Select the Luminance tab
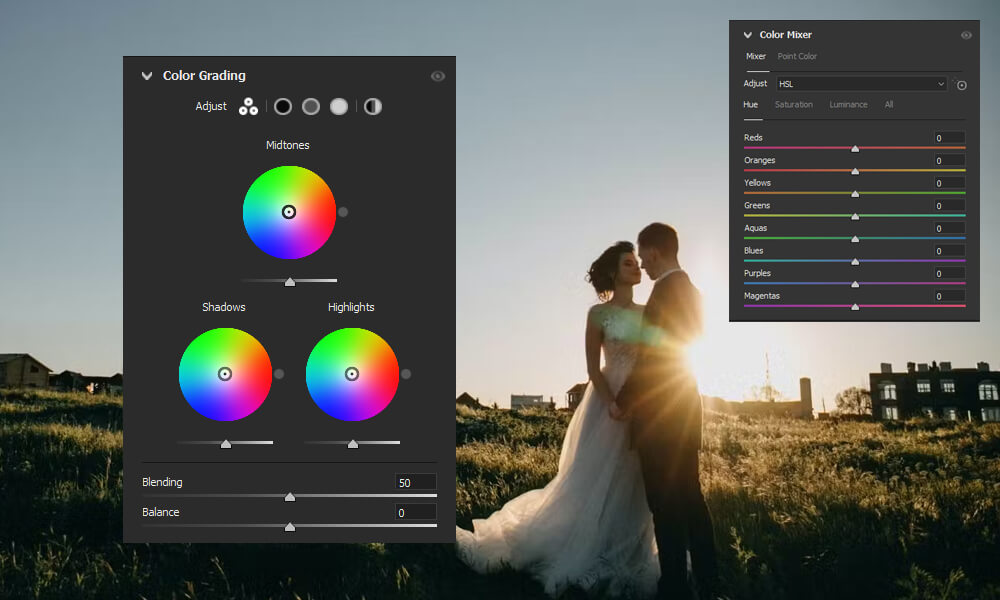1000x600 pixels. click(x=848, y=104)
